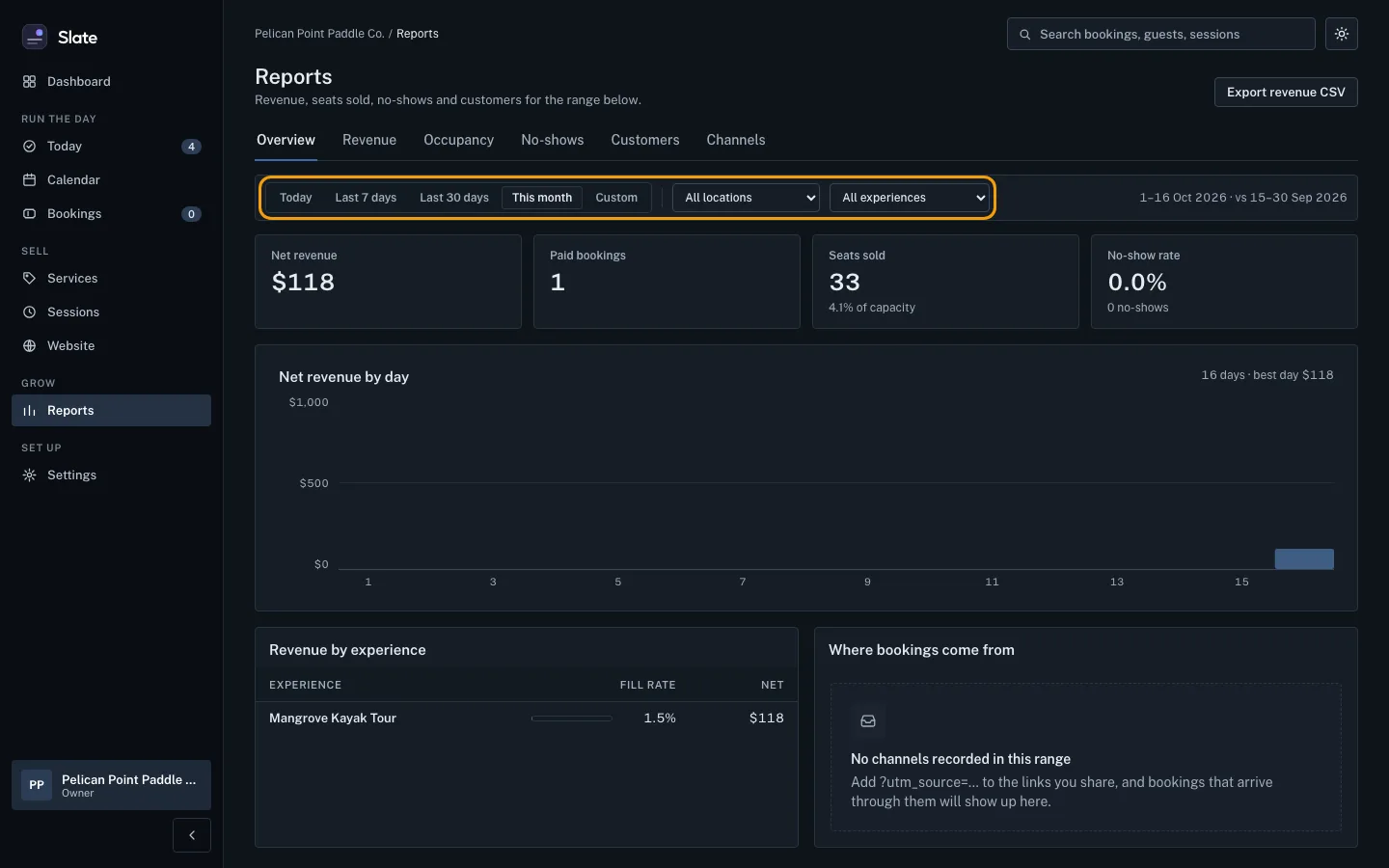
Task: Click the Net revenue $118 value
Action: point(303,283)
